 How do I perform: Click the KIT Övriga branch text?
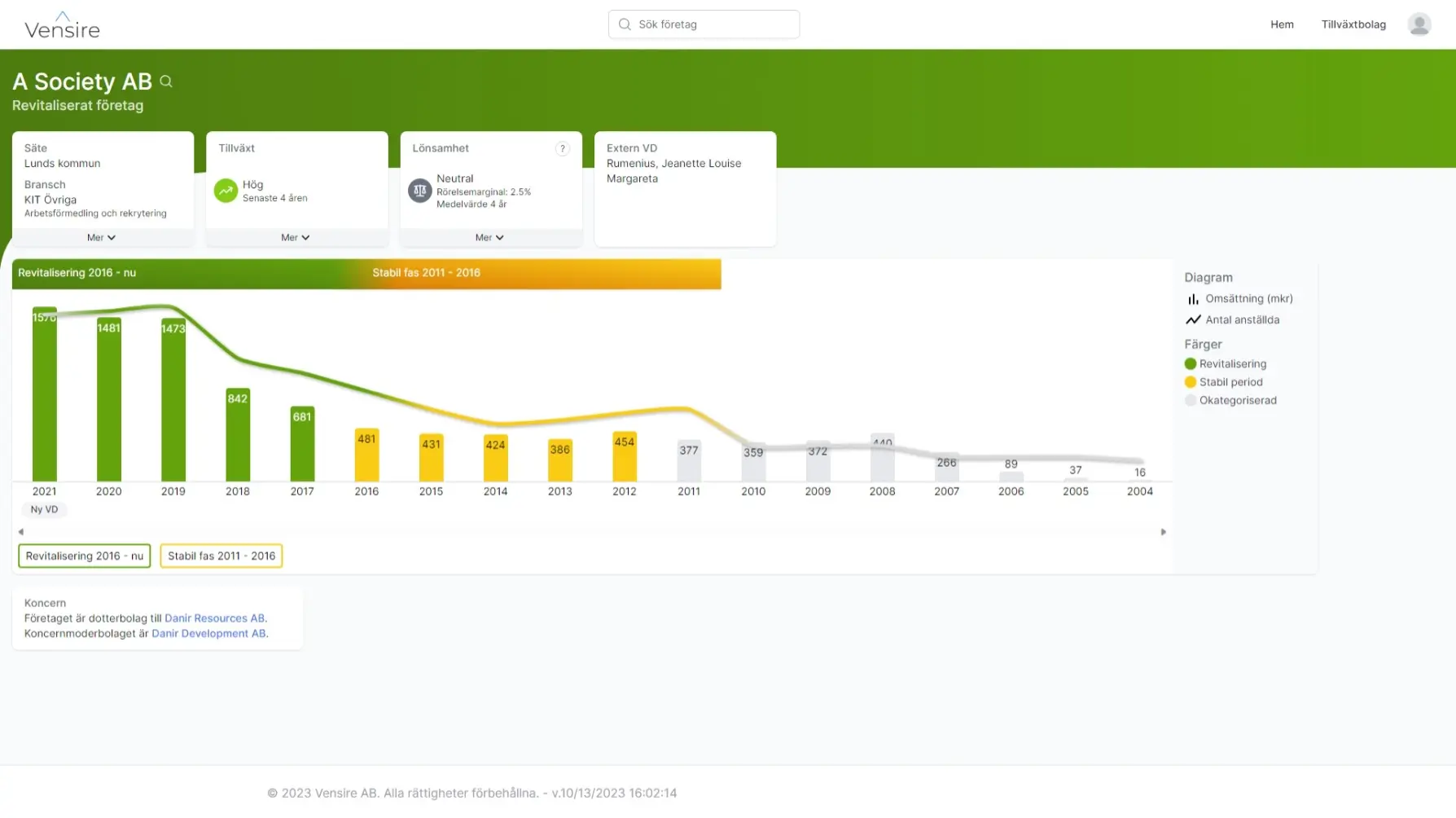click(x=50, y=200)
